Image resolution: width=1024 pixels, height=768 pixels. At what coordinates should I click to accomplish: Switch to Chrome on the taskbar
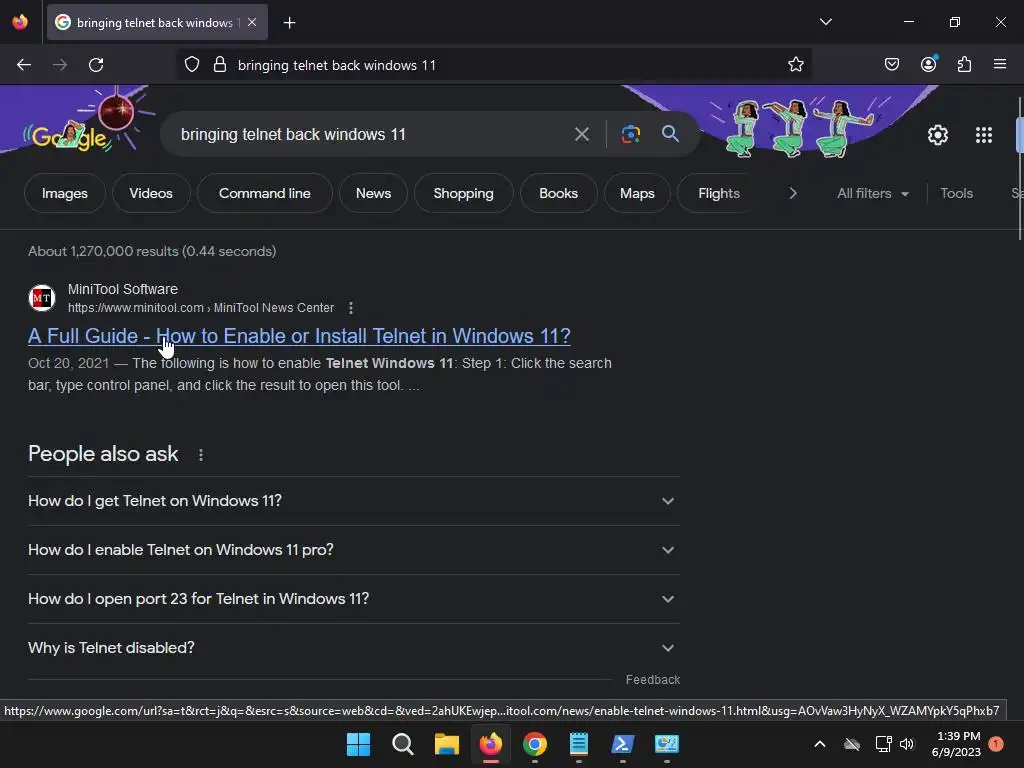pos(535,744)
